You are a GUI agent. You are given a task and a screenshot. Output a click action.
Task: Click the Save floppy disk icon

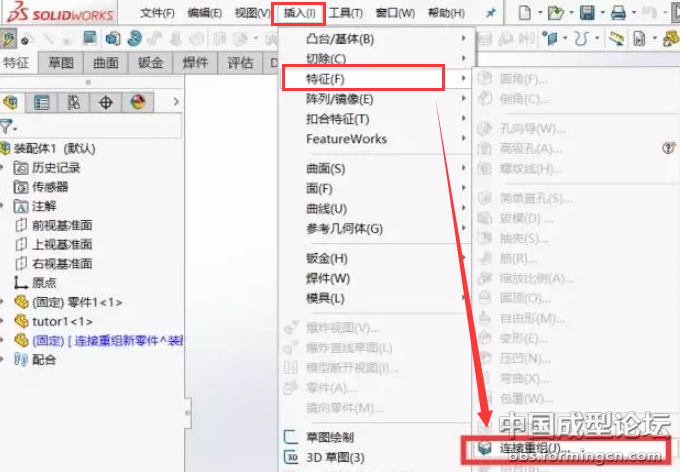click(588, 13)
